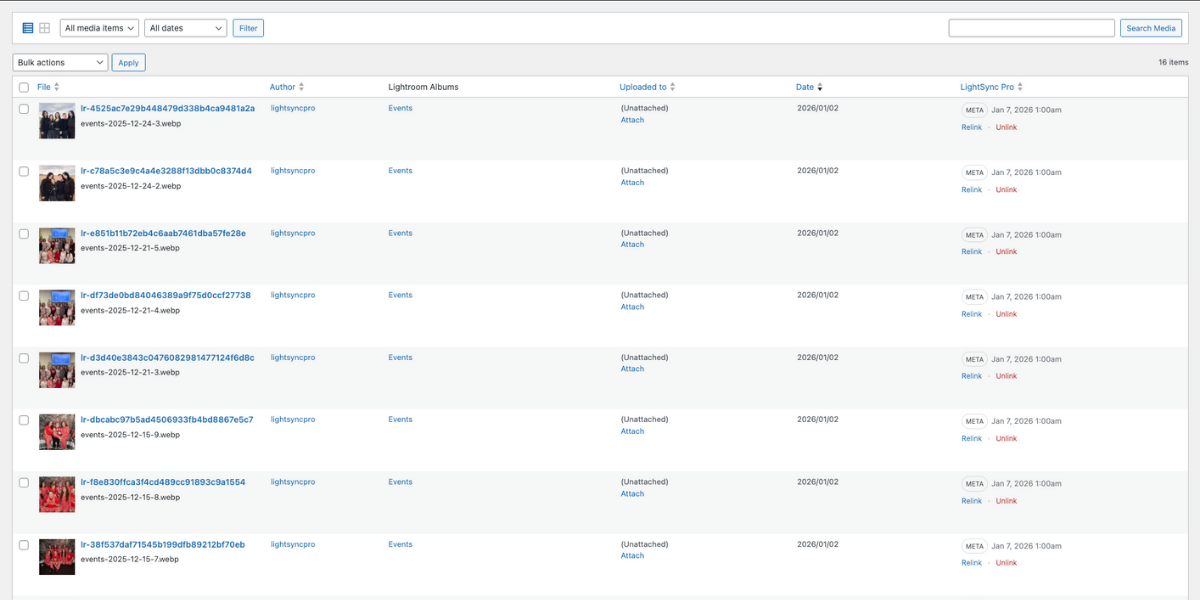
Task: Select checkbox for events-2025-12-15-9.webp row
Action: (24, 420)
